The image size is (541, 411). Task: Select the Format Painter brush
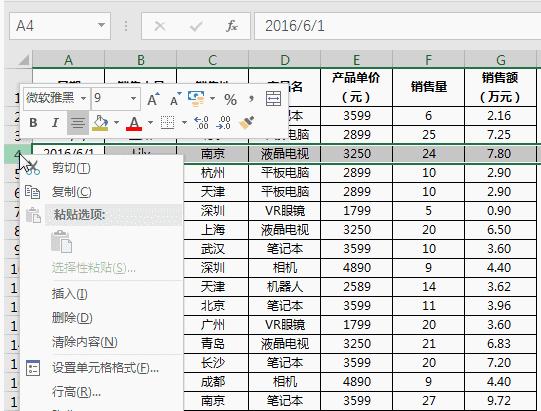point(246,123)
